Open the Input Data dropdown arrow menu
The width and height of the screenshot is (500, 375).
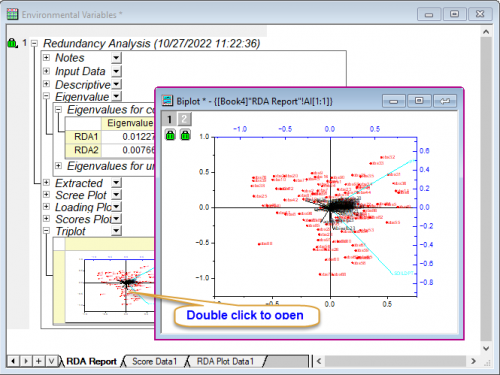point(116,71)
